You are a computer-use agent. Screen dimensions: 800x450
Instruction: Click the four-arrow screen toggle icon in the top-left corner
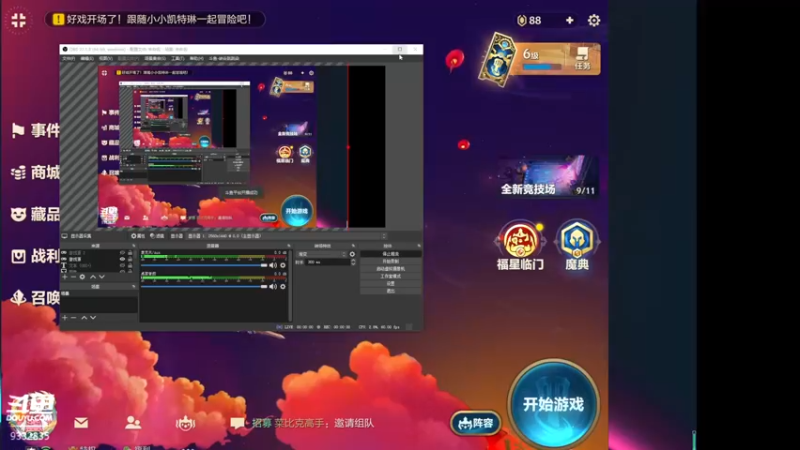pos(18,20)
